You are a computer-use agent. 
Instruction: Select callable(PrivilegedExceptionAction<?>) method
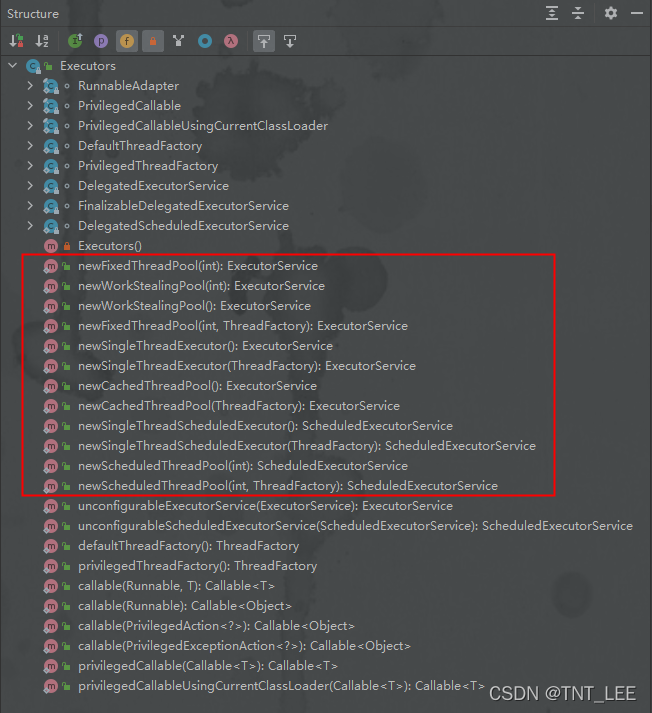(x=244, y=646)
